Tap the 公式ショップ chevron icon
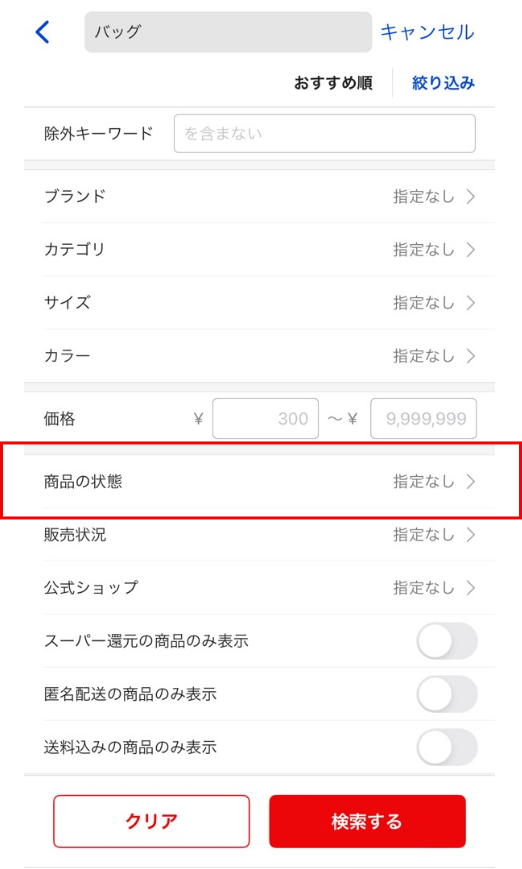Screen dimensions: 522x869 [x=470, y=588]
